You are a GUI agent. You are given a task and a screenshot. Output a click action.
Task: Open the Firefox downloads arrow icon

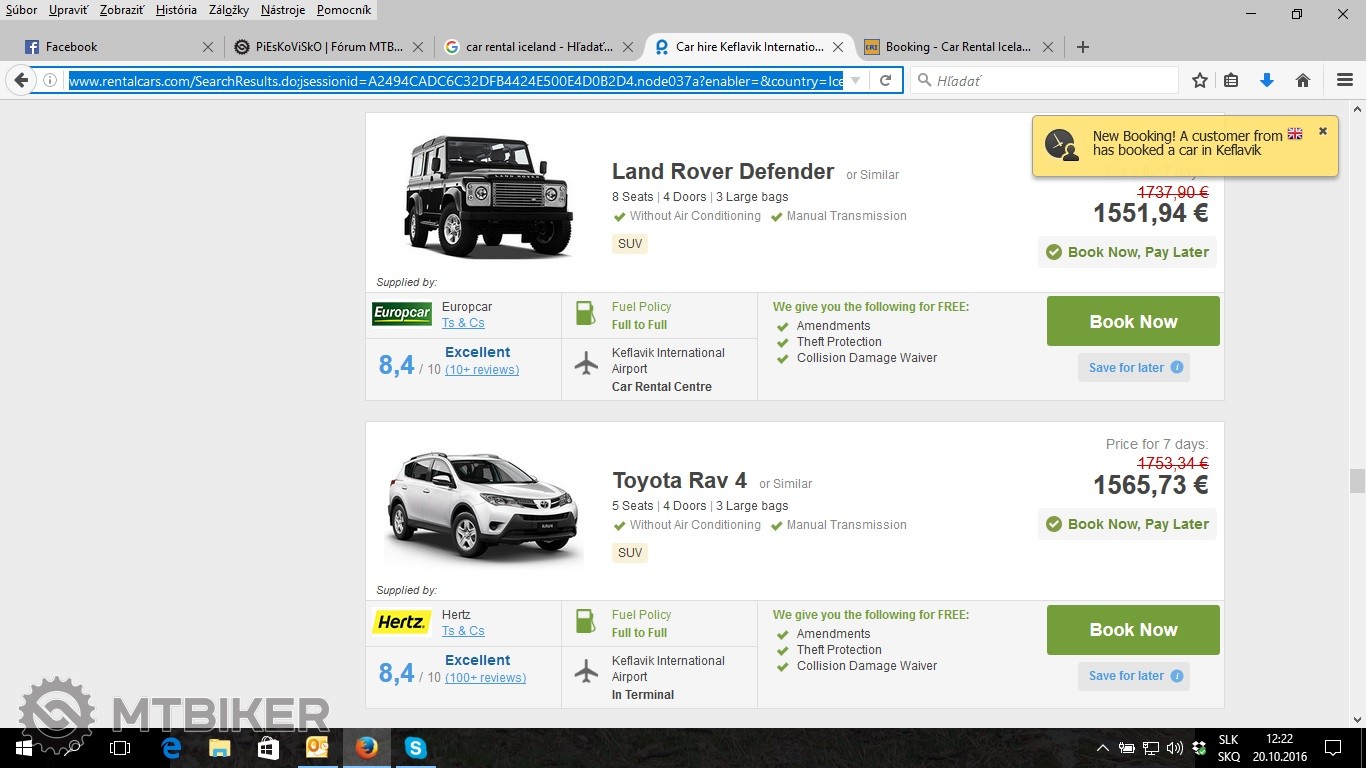click(1267, 81)
